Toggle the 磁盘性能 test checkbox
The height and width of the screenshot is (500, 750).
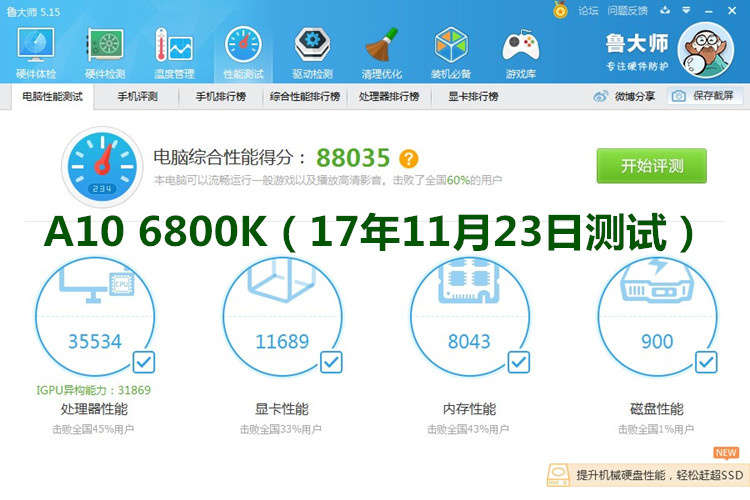tap(706, 362)
